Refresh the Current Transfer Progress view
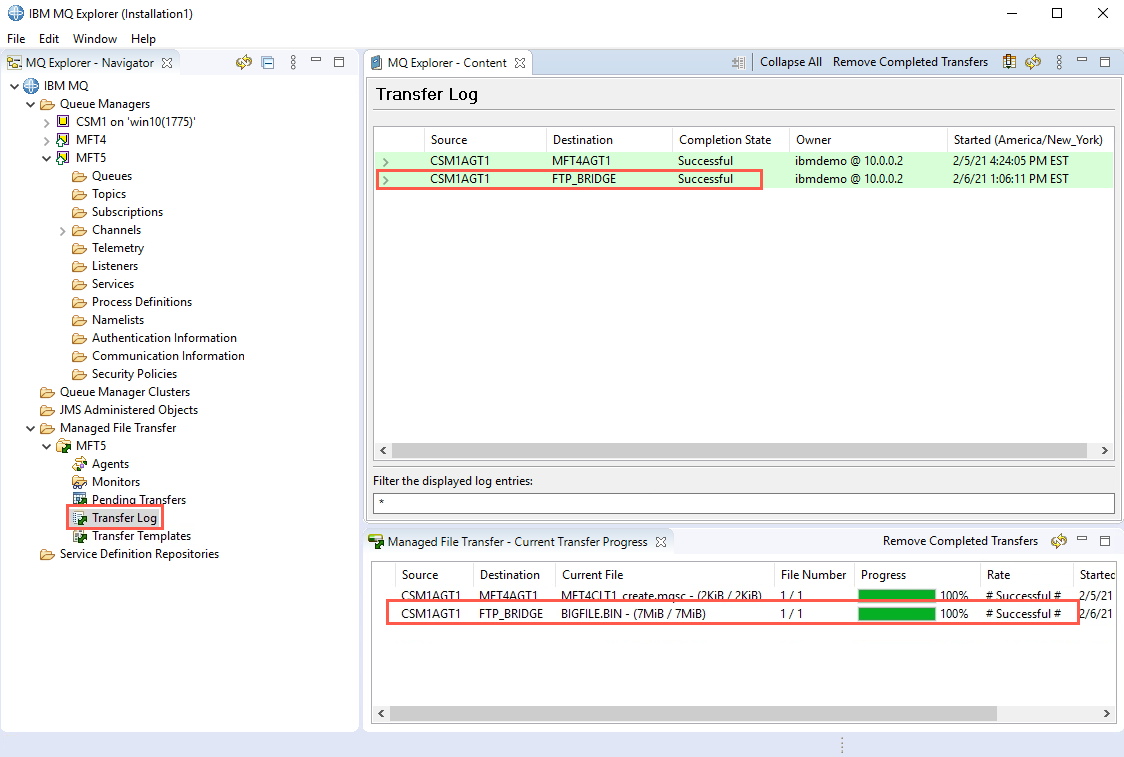This screenshot has width=1124, height=757. coord(1059,541)
